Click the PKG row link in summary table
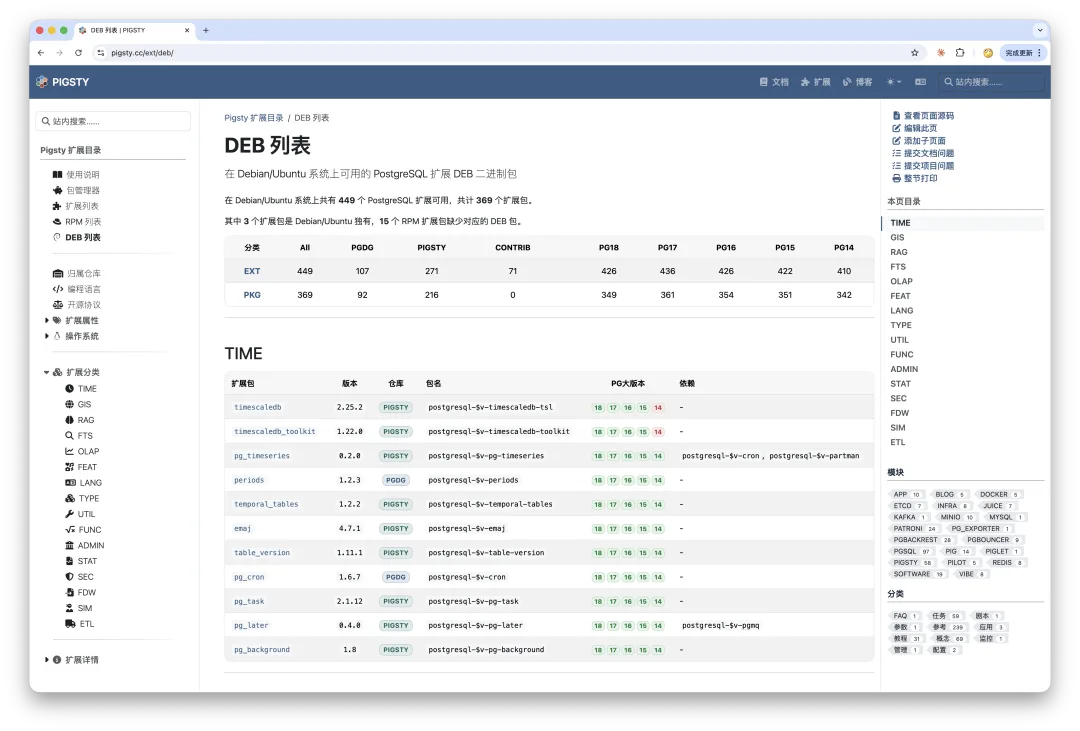 pos(251,295)
